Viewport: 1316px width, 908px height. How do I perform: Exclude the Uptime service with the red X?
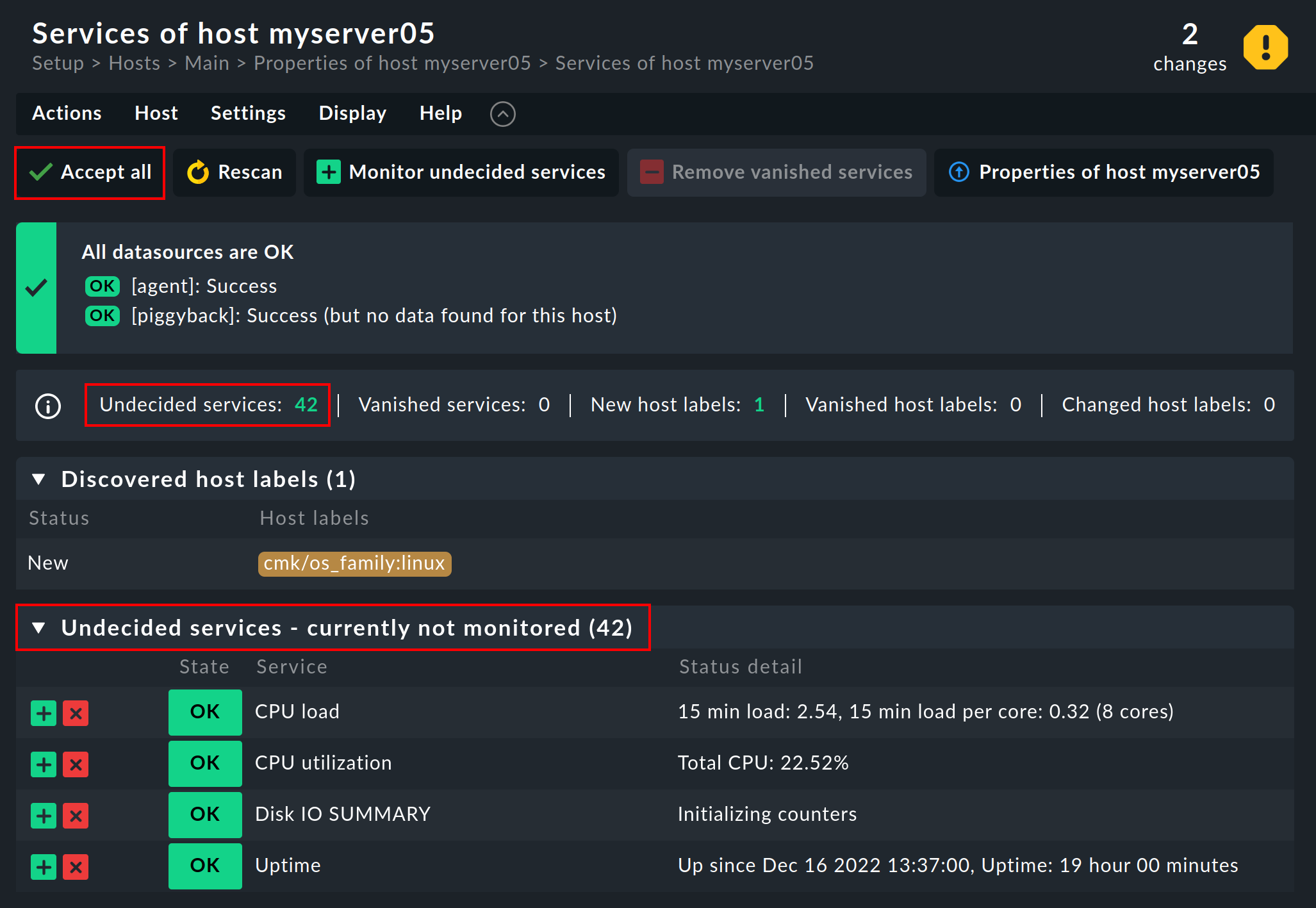[x=75, y=866]
